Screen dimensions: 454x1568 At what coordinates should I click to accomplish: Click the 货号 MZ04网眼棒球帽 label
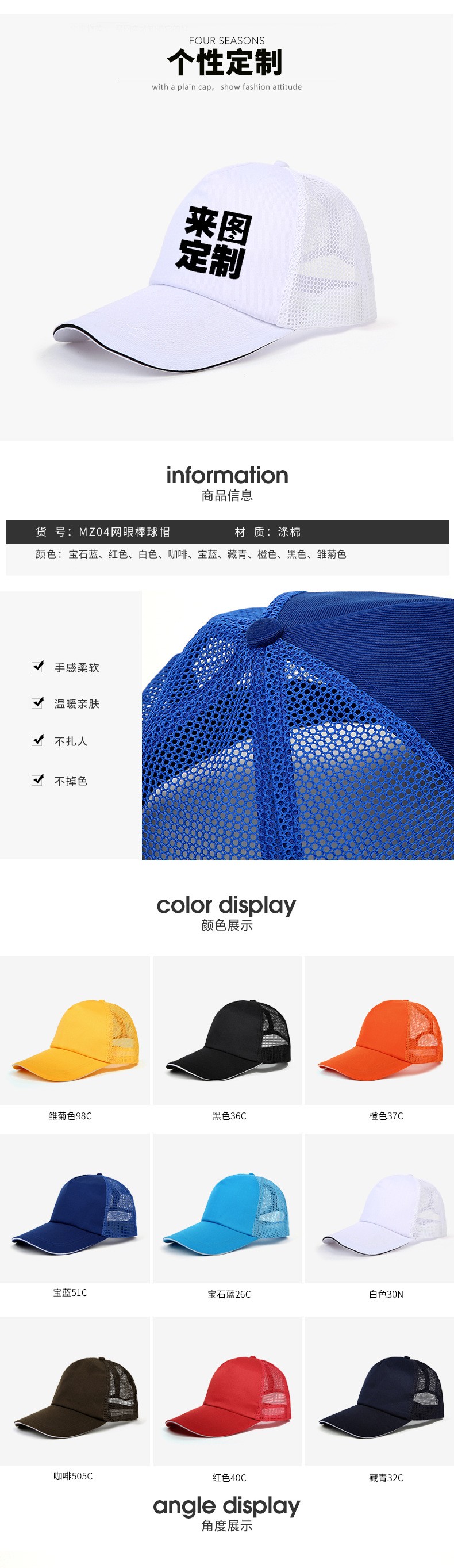(x=102, y=531)
